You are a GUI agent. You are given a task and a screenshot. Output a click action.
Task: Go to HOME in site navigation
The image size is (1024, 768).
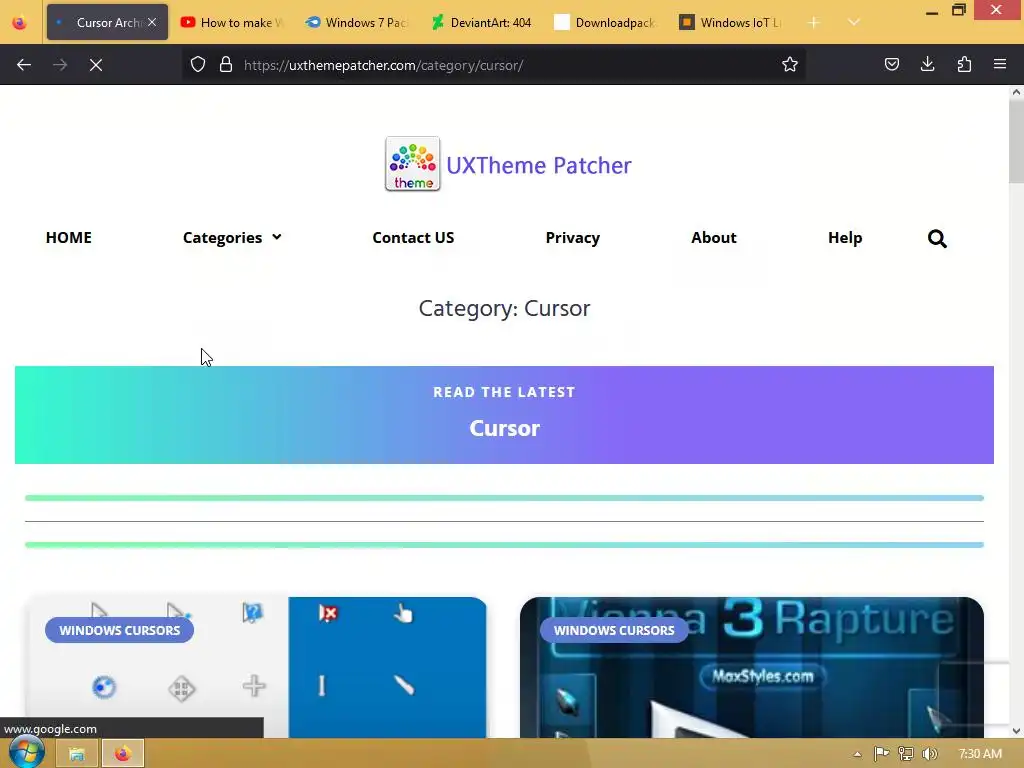tap(69, 238)
